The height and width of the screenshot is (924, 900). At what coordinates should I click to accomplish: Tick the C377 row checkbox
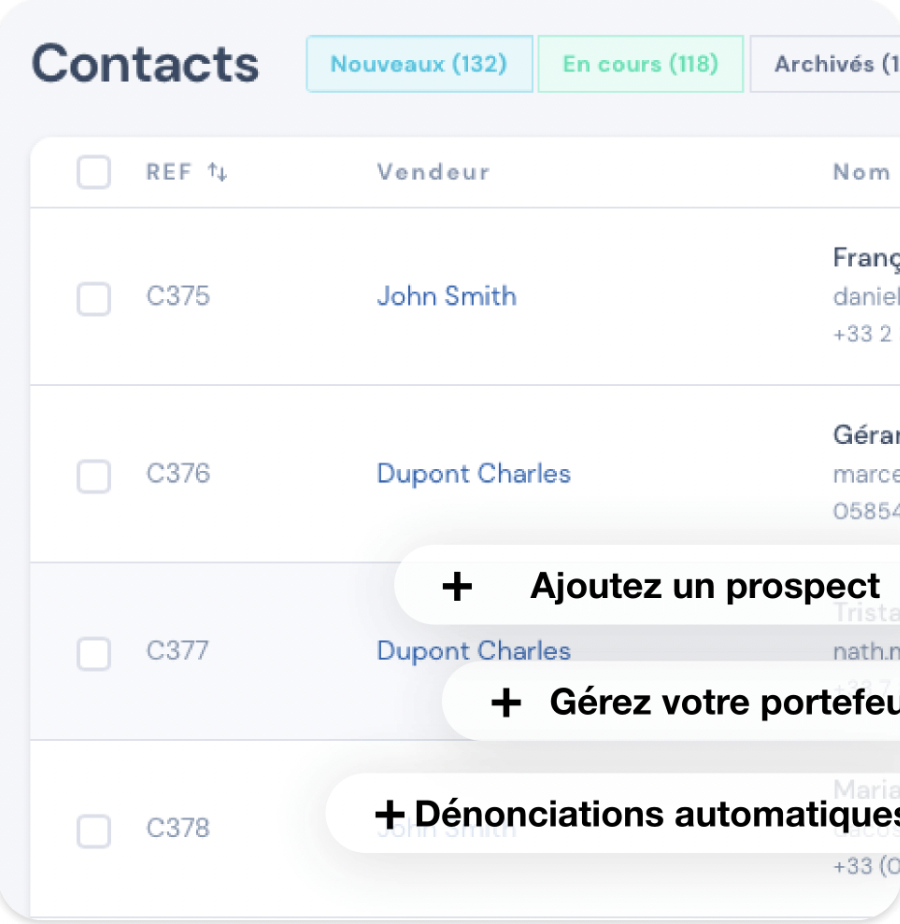pos(94,653)
